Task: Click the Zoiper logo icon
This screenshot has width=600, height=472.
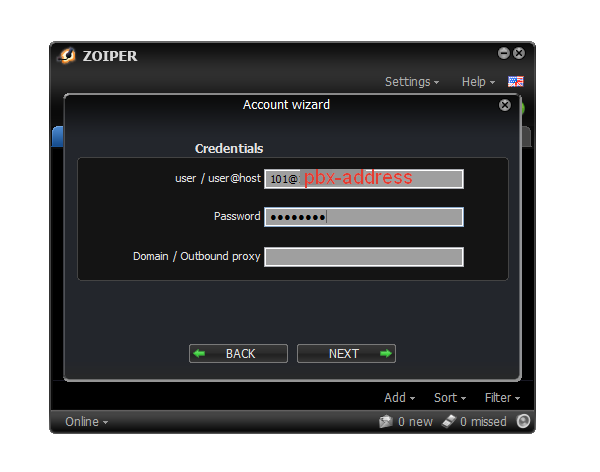Action: point(68,56)
